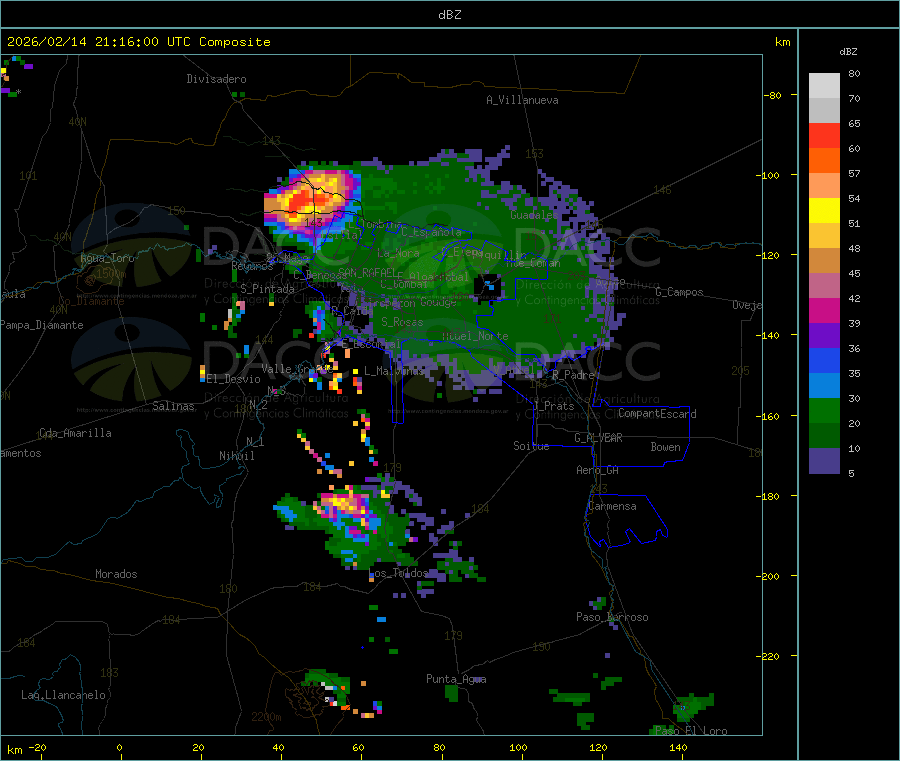Click the Guadales location label
Image resolution: width=900 pixels, height=761 pixels.
coord(534,215)
